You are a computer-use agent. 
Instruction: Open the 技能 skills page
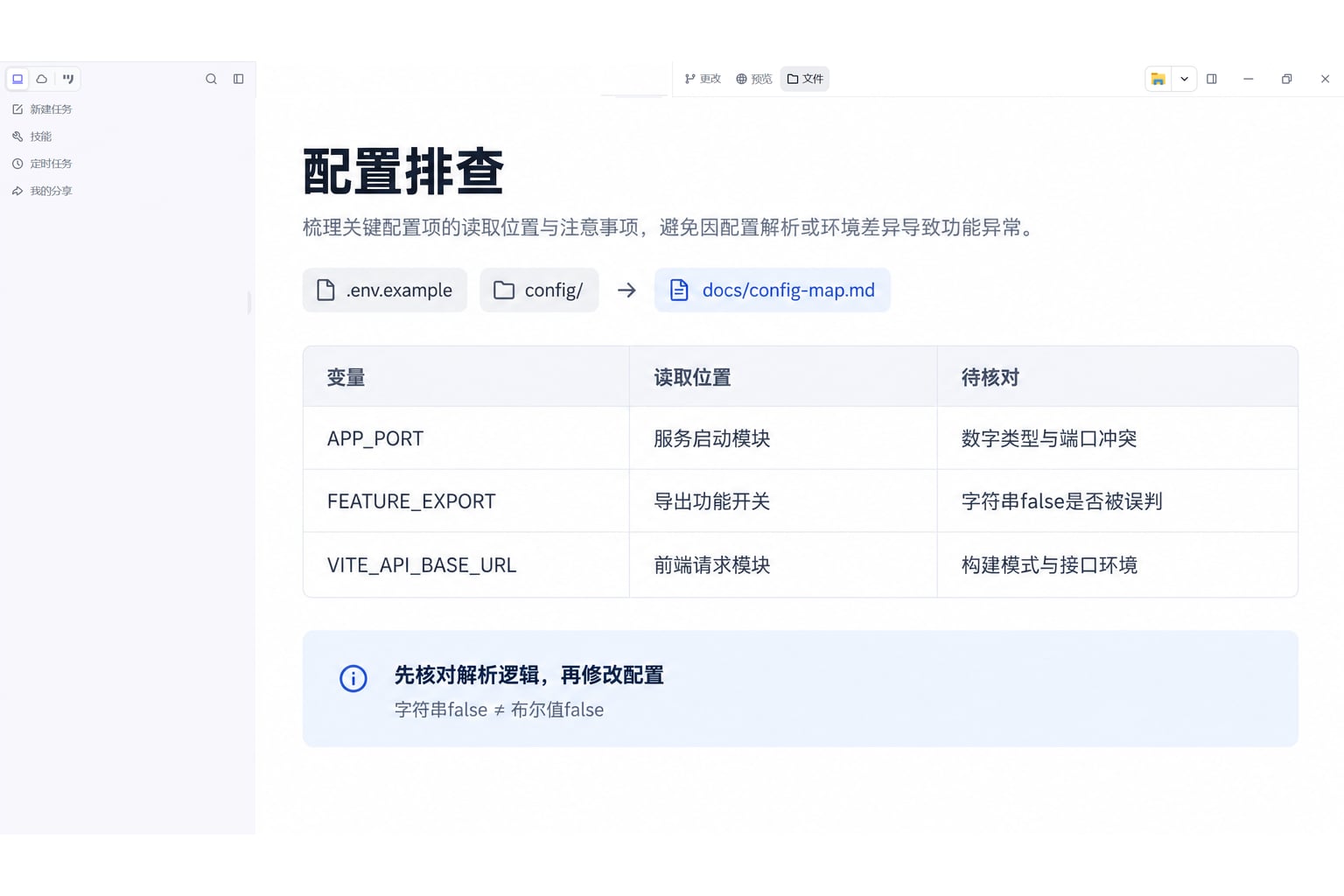pyautogui.click(x=32, y=136)
